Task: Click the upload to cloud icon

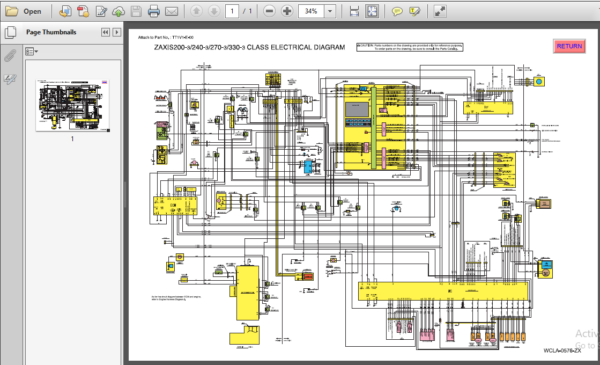Action: (119, 11)
